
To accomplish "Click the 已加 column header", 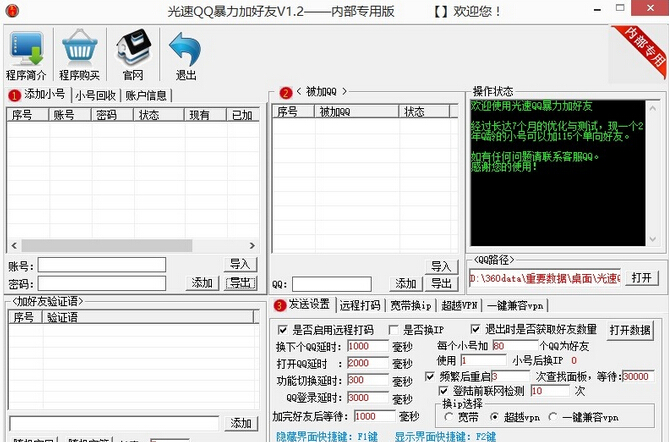I will point(243,115).
